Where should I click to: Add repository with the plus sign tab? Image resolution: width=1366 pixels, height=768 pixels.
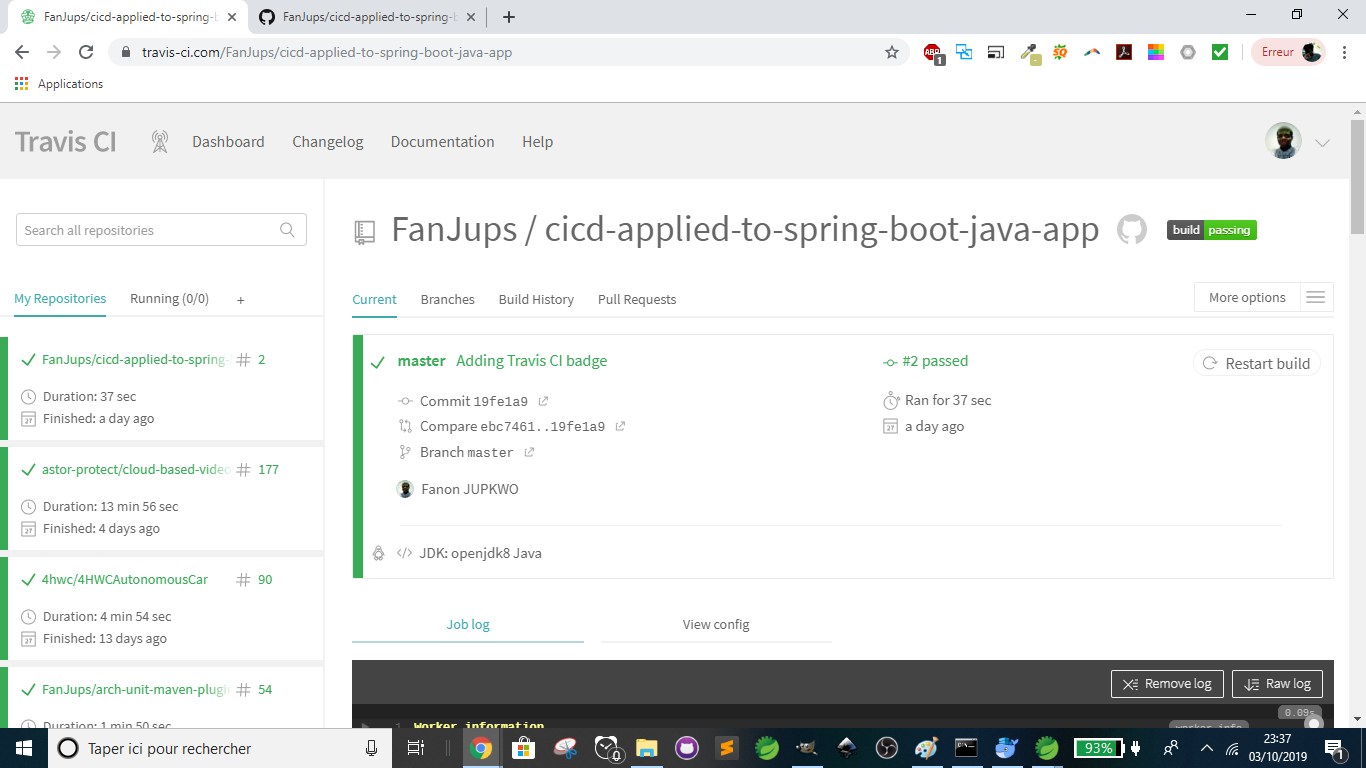coord(240,299)
